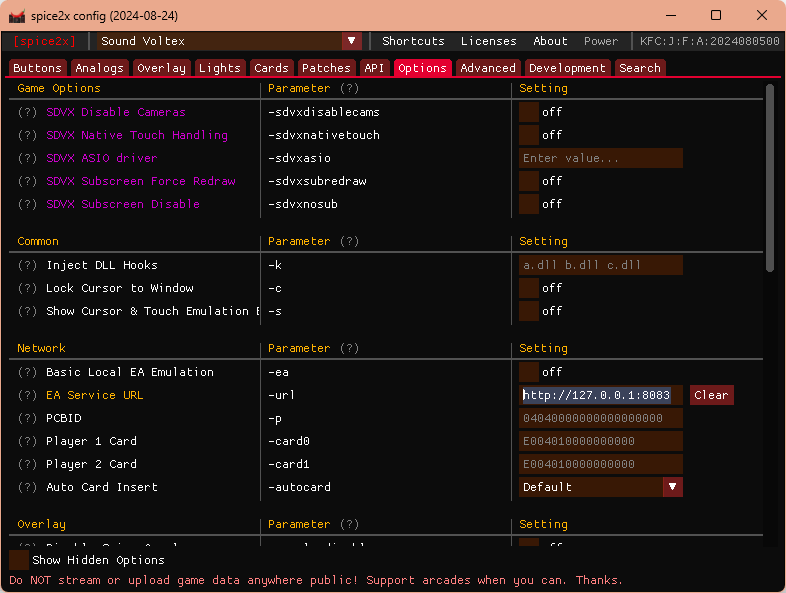
Task: Click help (?) icon beside Auto Card Insert
Action: pos(27,487)
